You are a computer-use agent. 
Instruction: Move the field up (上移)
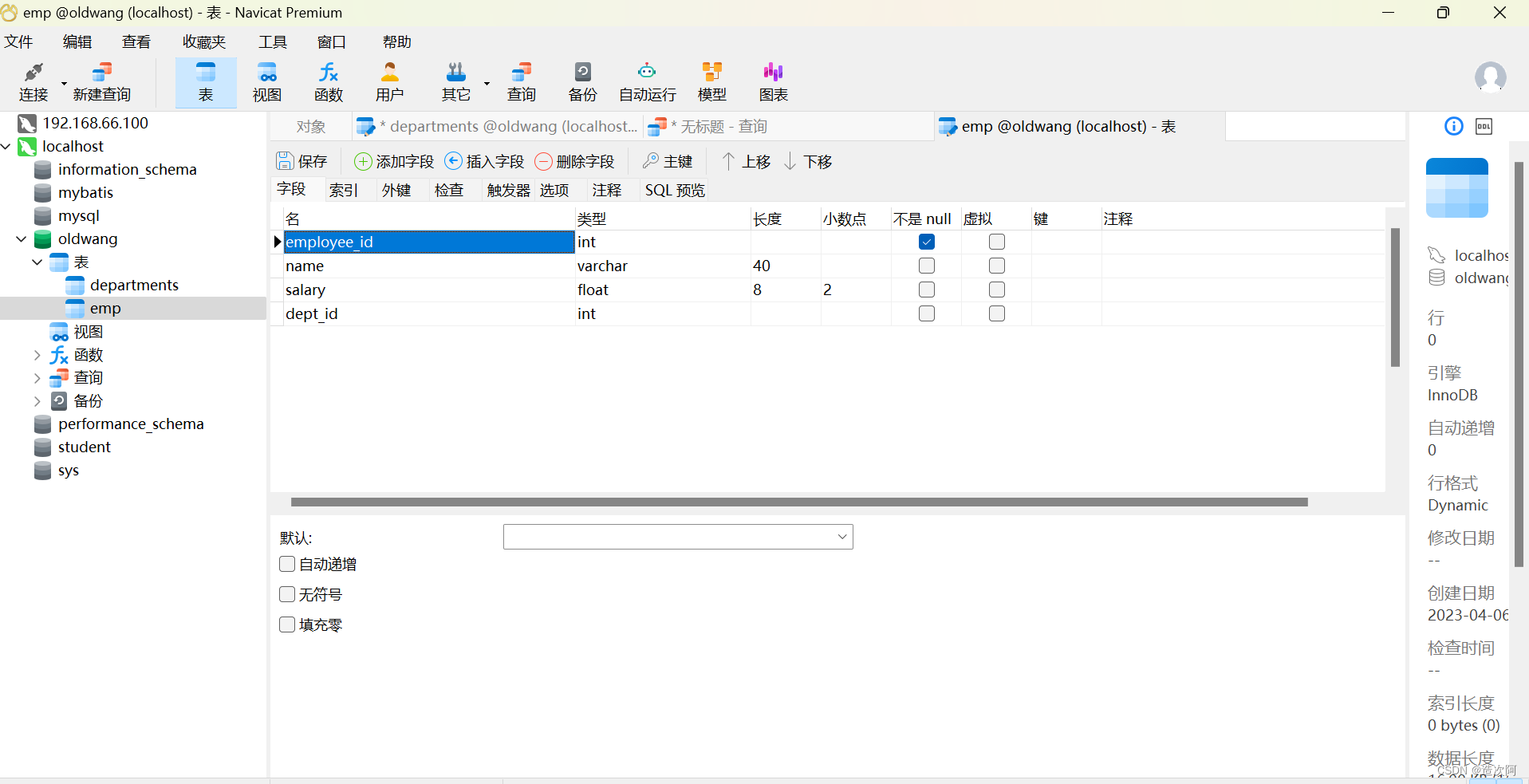[x=747, y=161]
